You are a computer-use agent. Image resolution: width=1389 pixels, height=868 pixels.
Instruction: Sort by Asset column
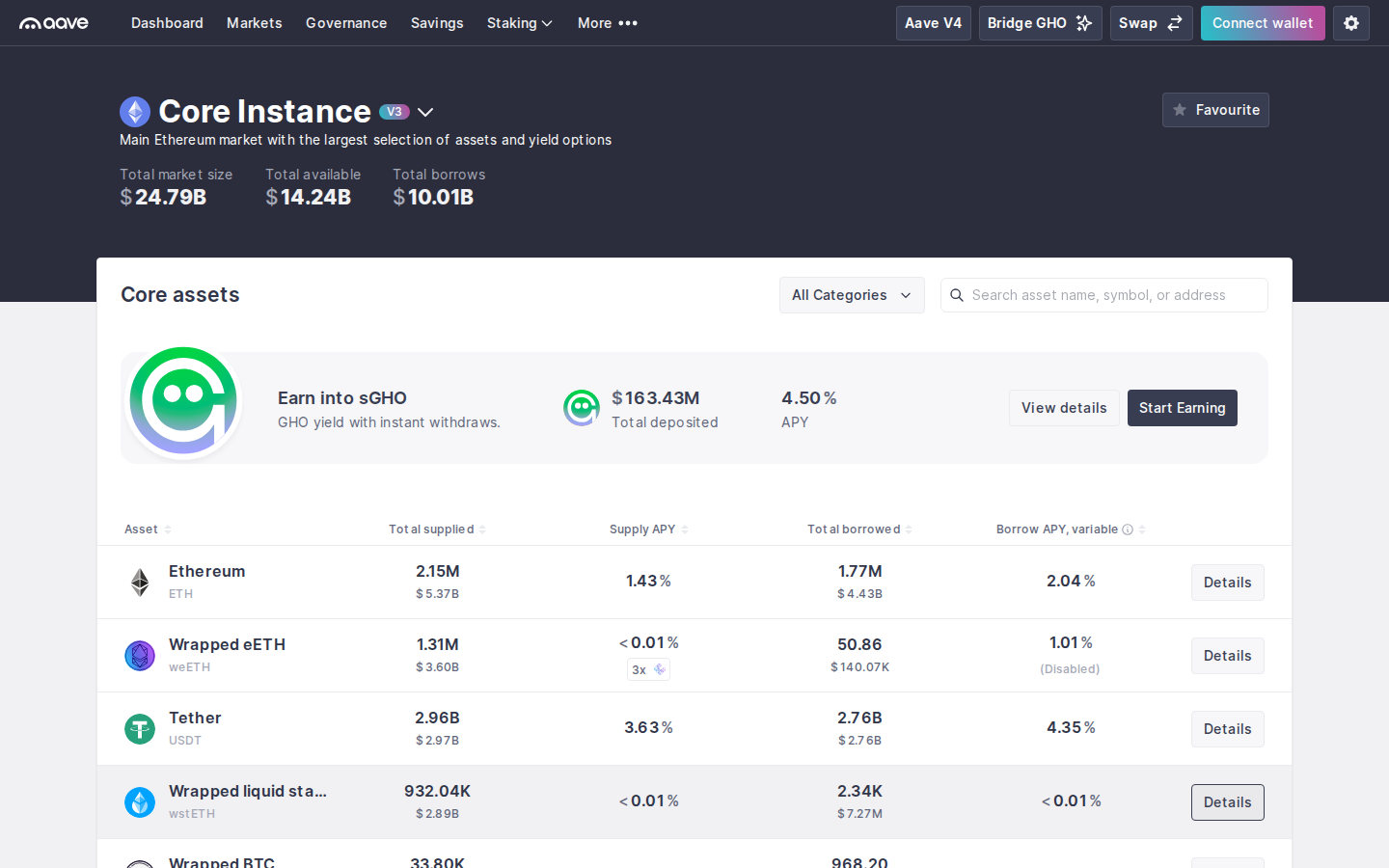click(148, 529)
